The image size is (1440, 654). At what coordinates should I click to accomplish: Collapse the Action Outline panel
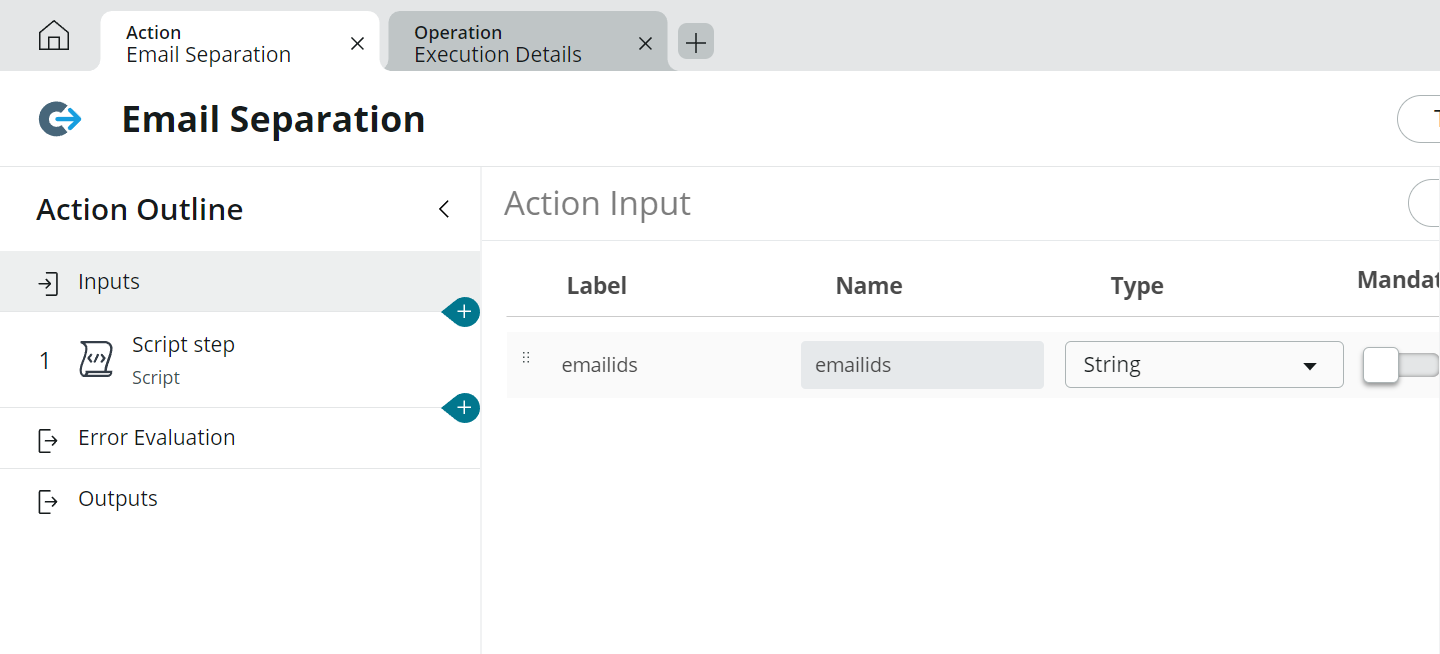tap(444, 209)
